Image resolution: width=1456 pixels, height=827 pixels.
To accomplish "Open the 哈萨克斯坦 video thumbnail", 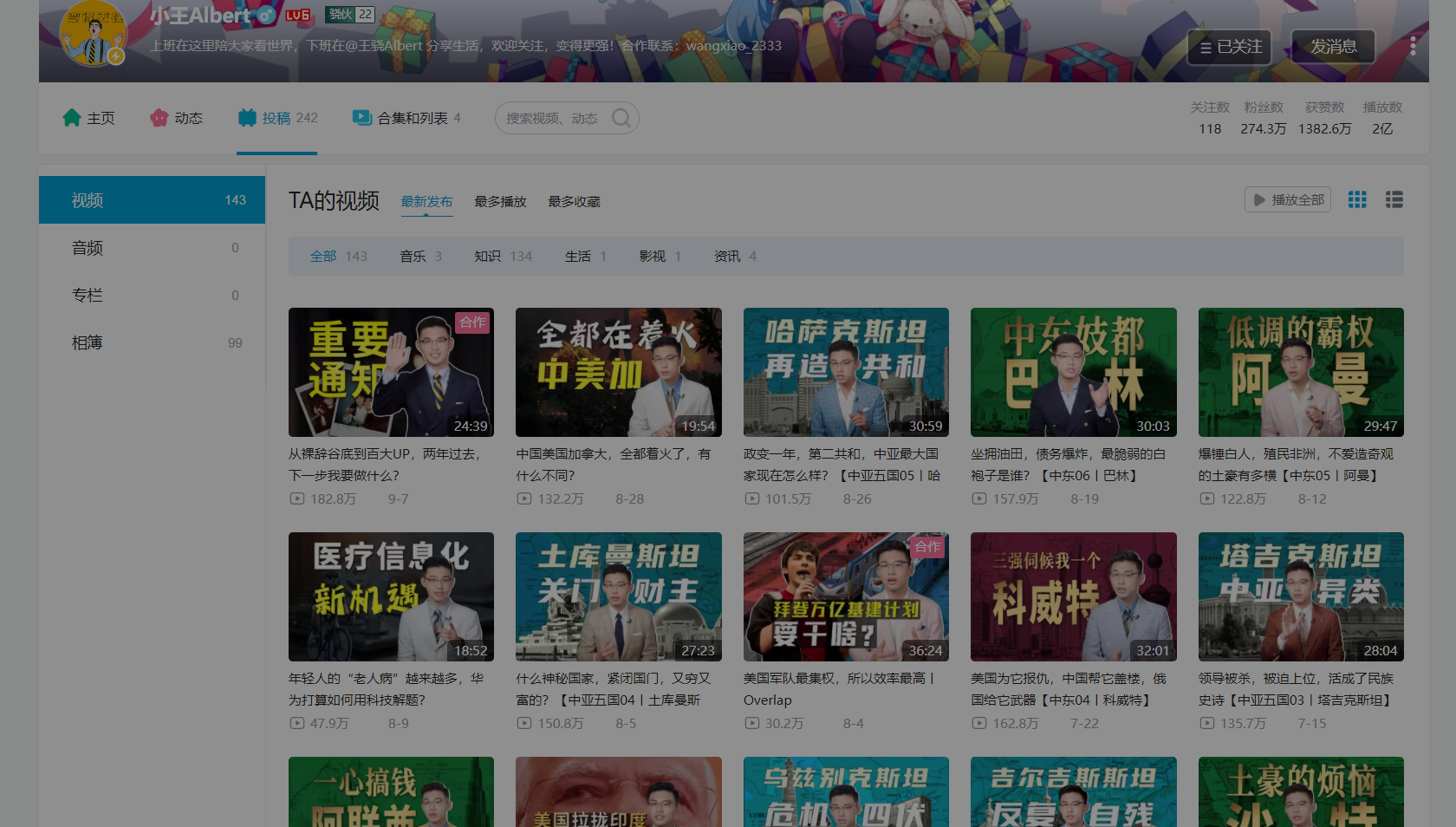I will [x=846, y=372].
